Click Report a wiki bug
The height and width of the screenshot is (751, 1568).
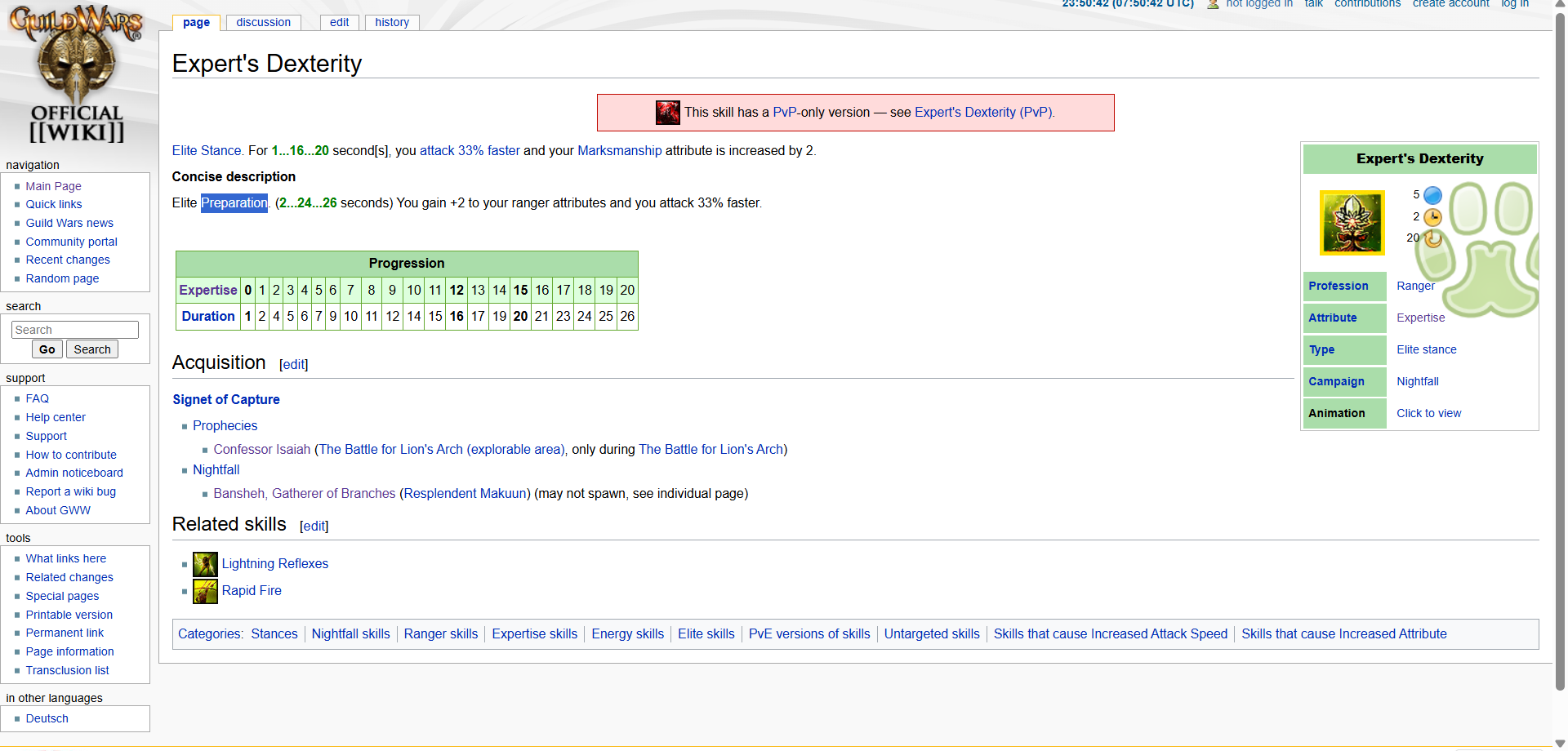(x=70, y=491)
